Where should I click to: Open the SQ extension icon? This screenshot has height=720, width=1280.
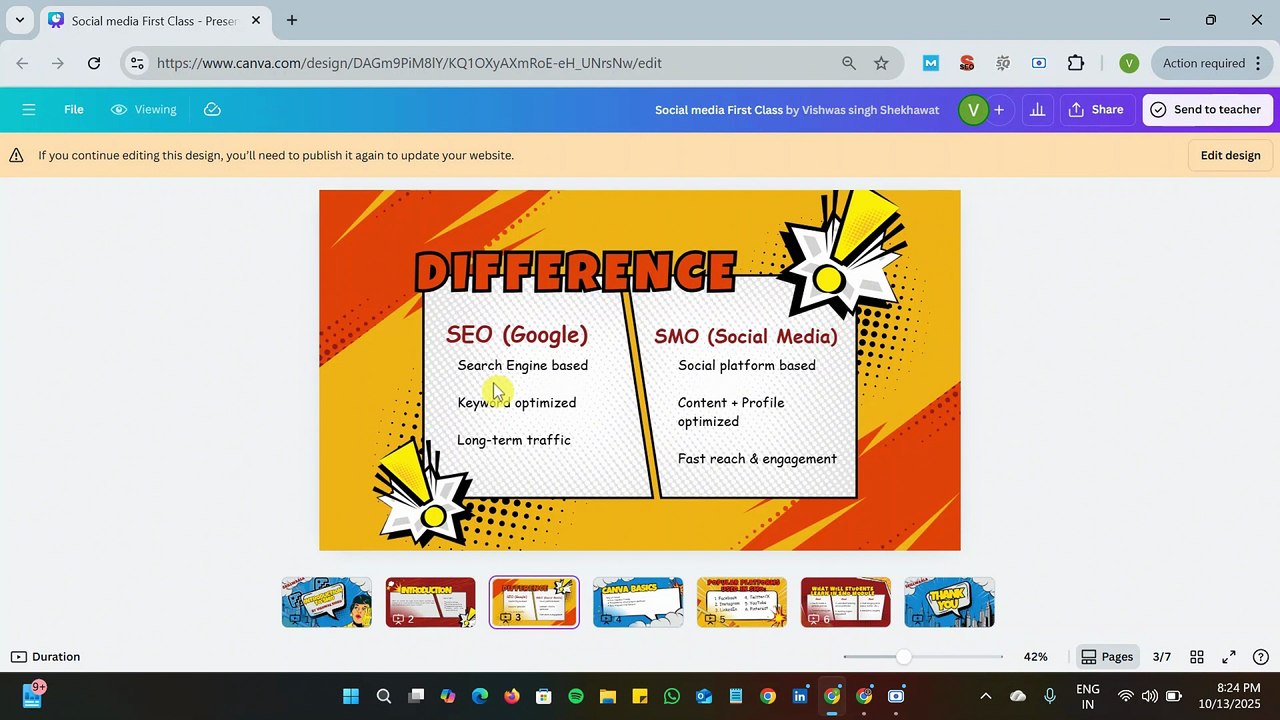[x=1003, y=63]
